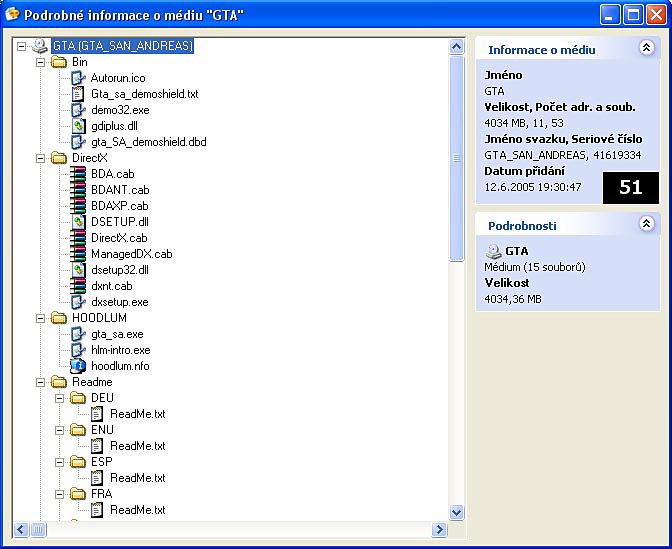Viewport: 672px width, 549px height.
Task: Collapse the DirectX folder node
Action: click(x=41, y=158)
